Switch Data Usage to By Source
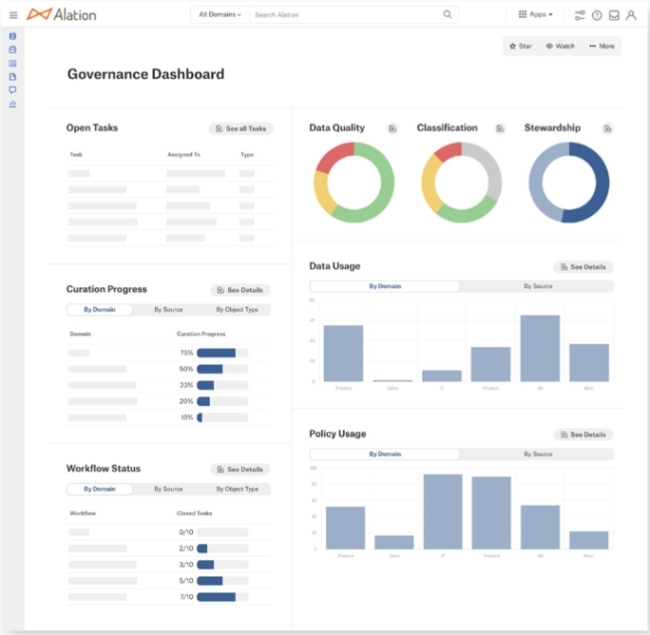Screen dimensions: 650x635 [x=537, y=286]
